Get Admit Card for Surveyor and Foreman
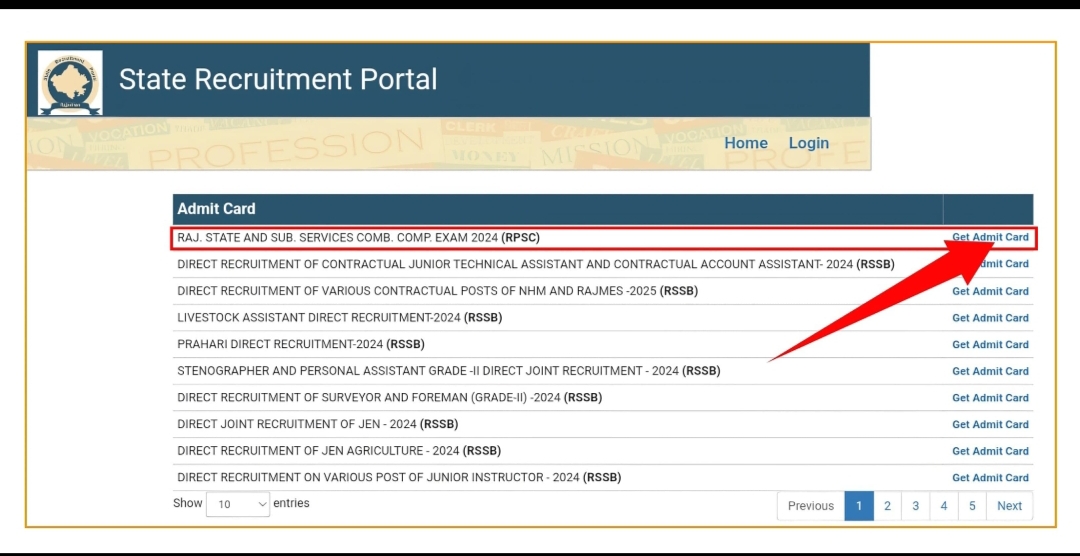 [x=990, y=398]
